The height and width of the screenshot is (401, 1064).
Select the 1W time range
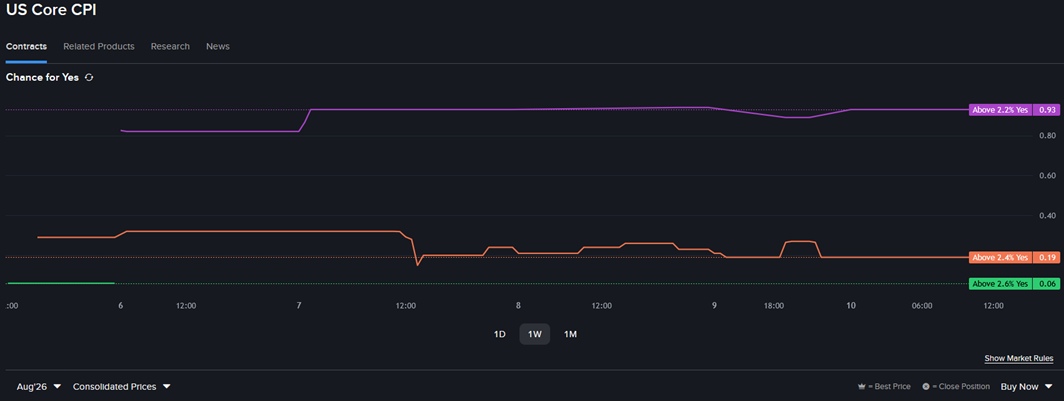pyautogui.click(x=535, y=334)
